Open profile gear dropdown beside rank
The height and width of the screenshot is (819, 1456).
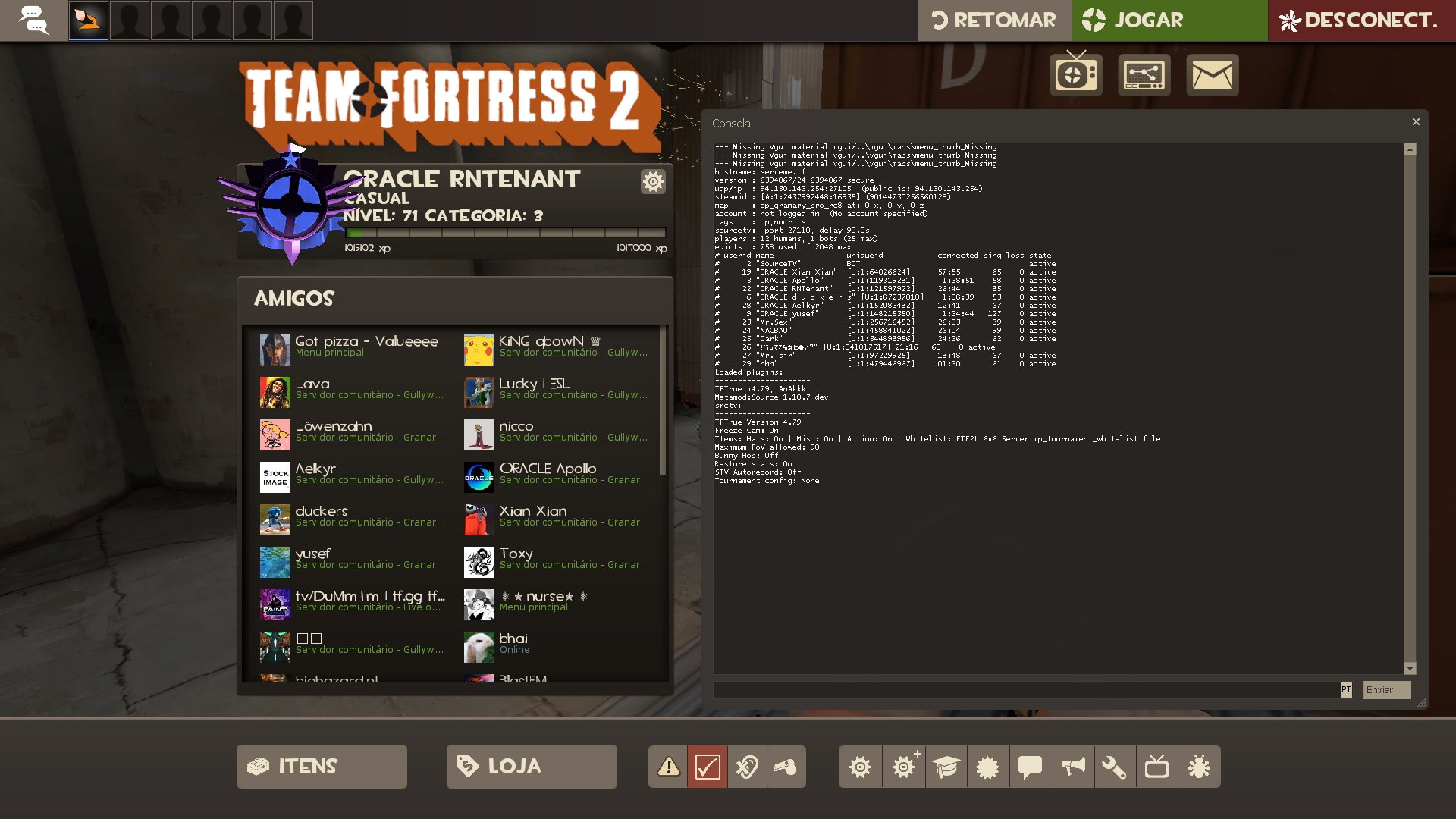653,181
